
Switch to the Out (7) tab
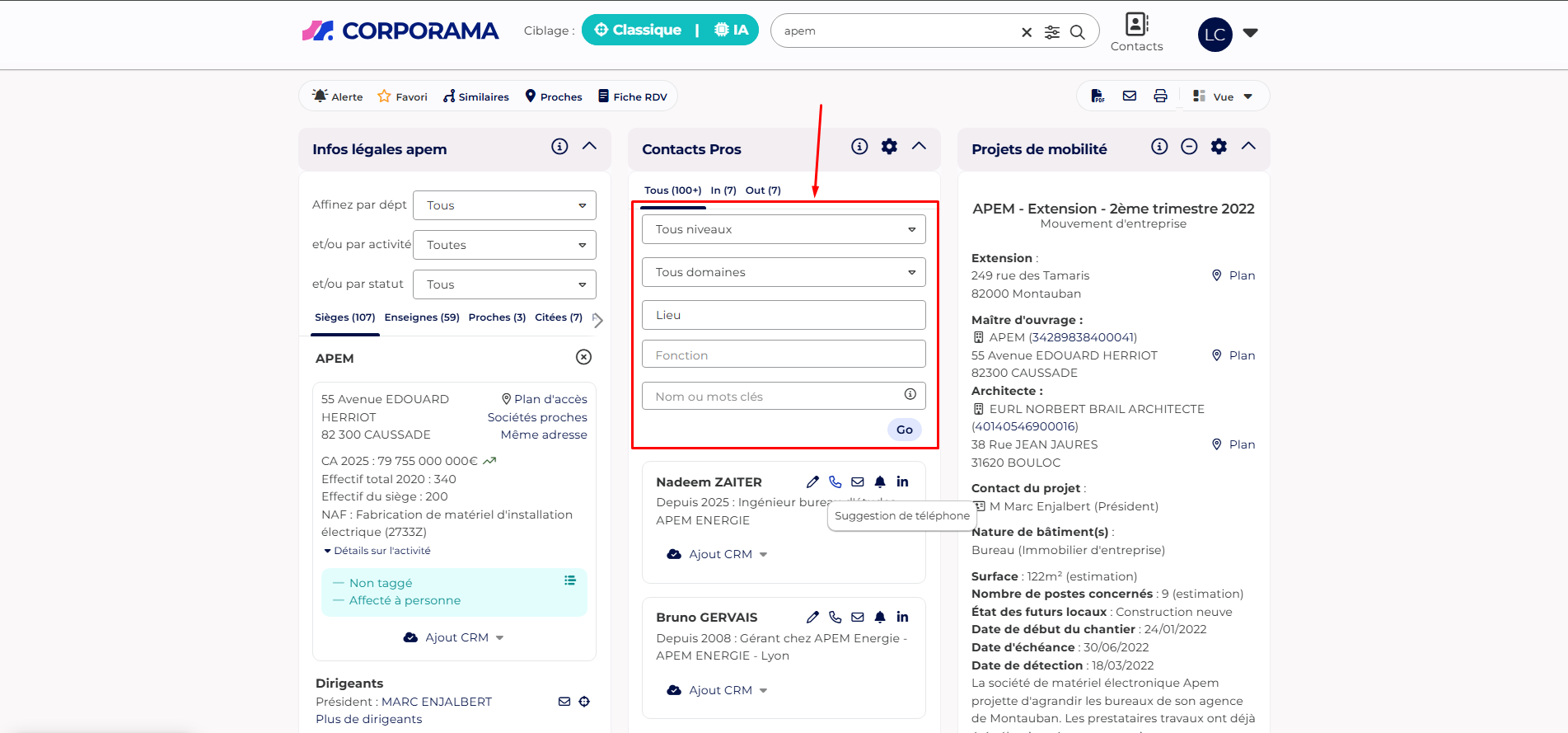(763, 190)
